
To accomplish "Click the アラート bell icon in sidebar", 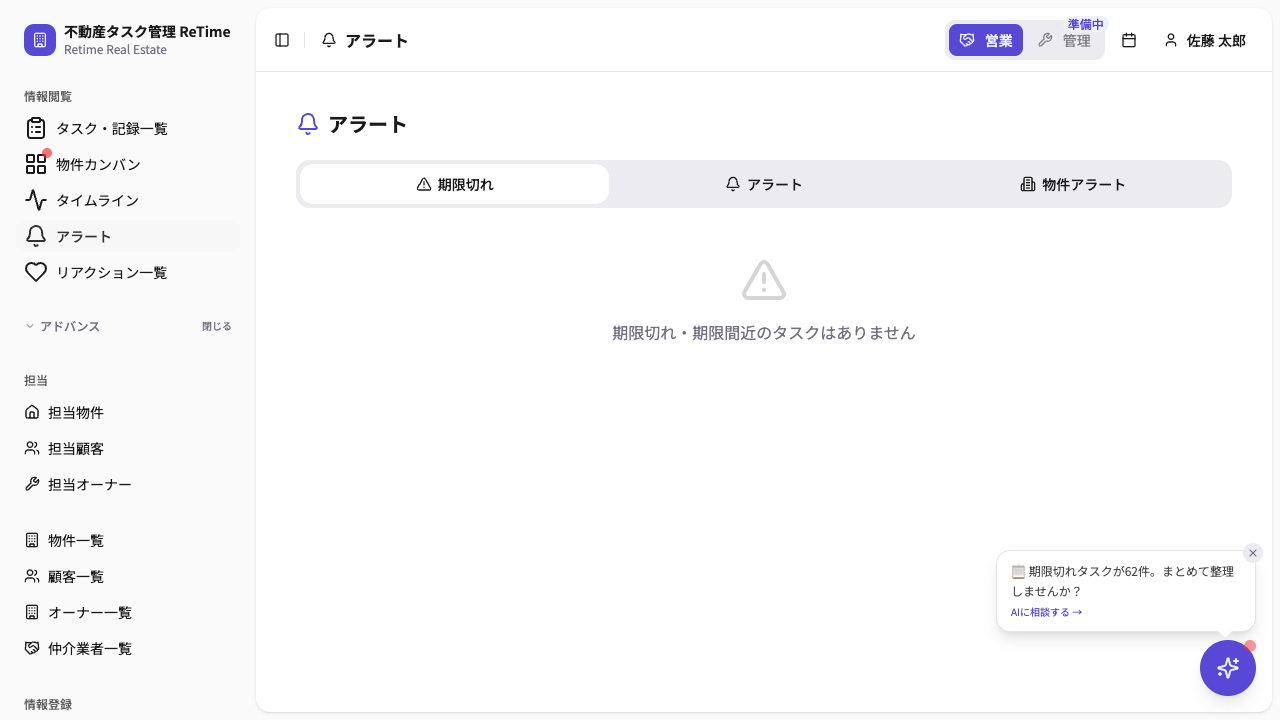I will pyautogui.click(x=36, y=236).
